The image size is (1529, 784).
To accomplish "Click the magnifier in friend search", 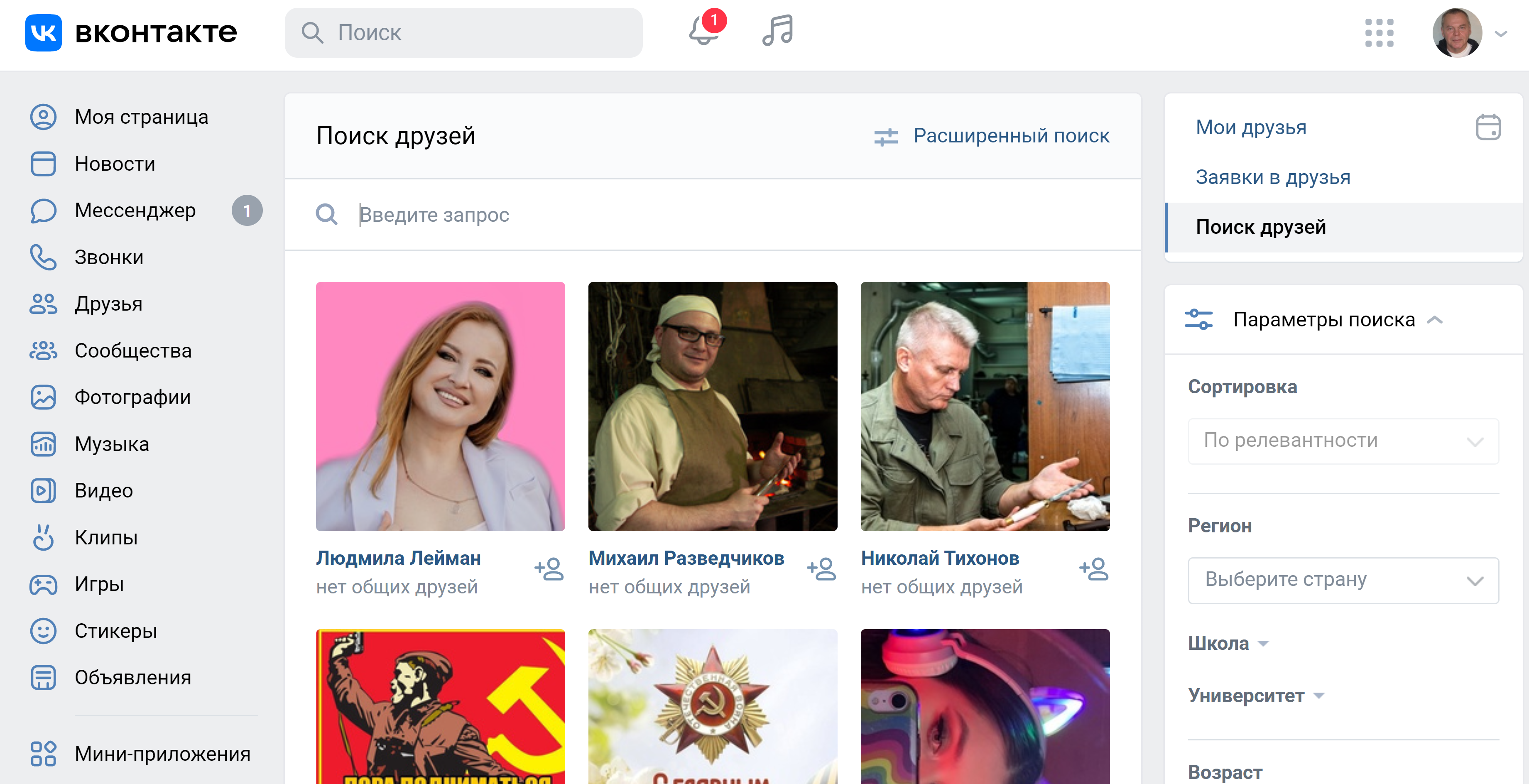I will click(326, 214).
